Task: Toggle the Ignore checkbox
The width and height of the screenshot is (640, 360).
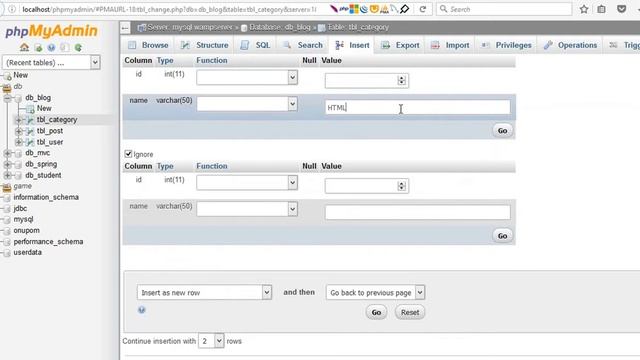Action: (x=128, y=154)
